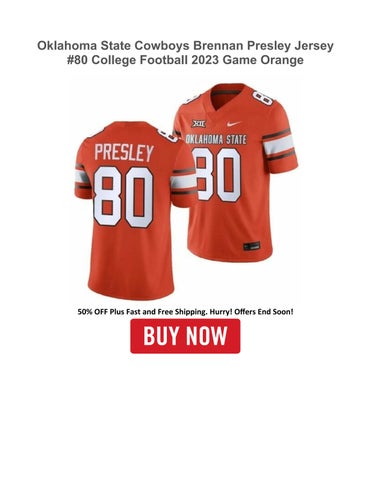371x480 pixels.
Task: Click the 80 number on the front jersey
Action: click(x=217, y=174)
